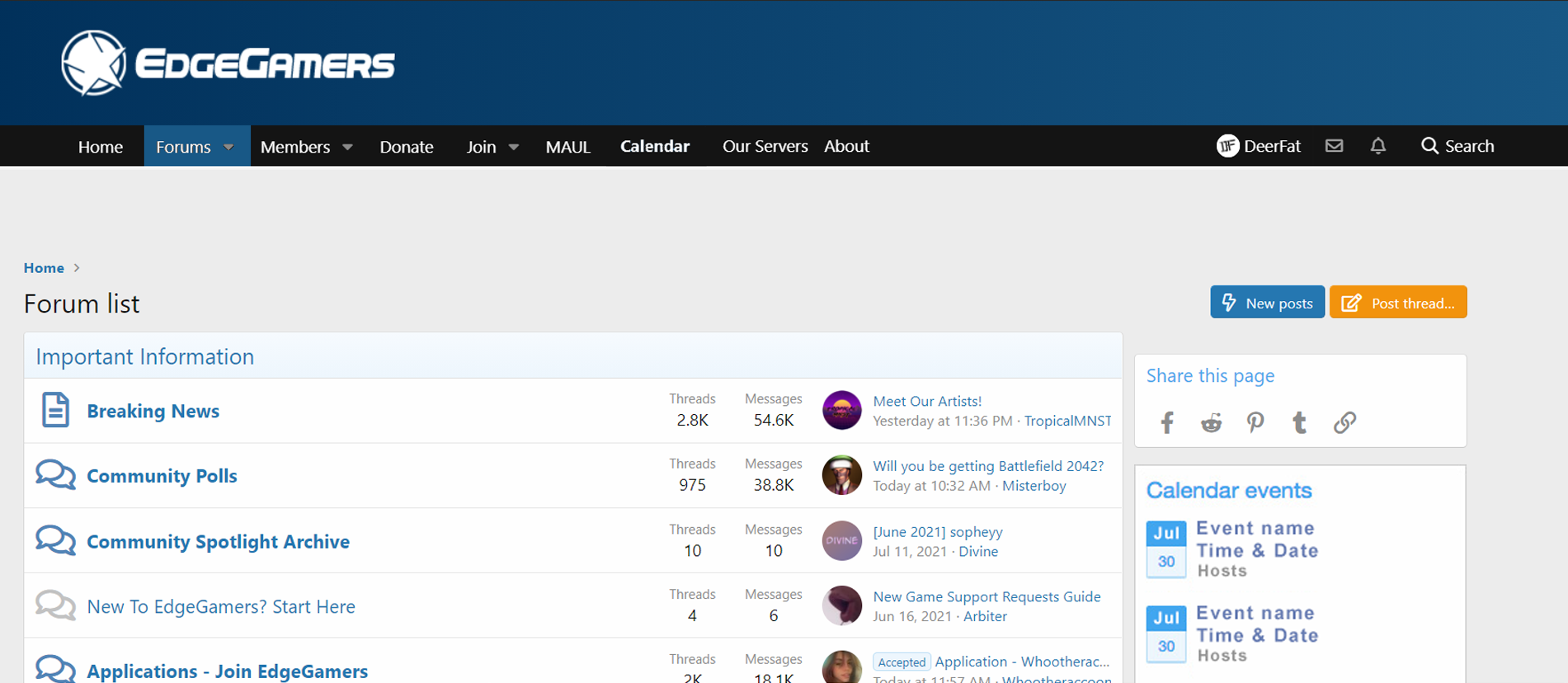
Task: Open New To EdgeGamers? Start Here
Action: point(221,606)
